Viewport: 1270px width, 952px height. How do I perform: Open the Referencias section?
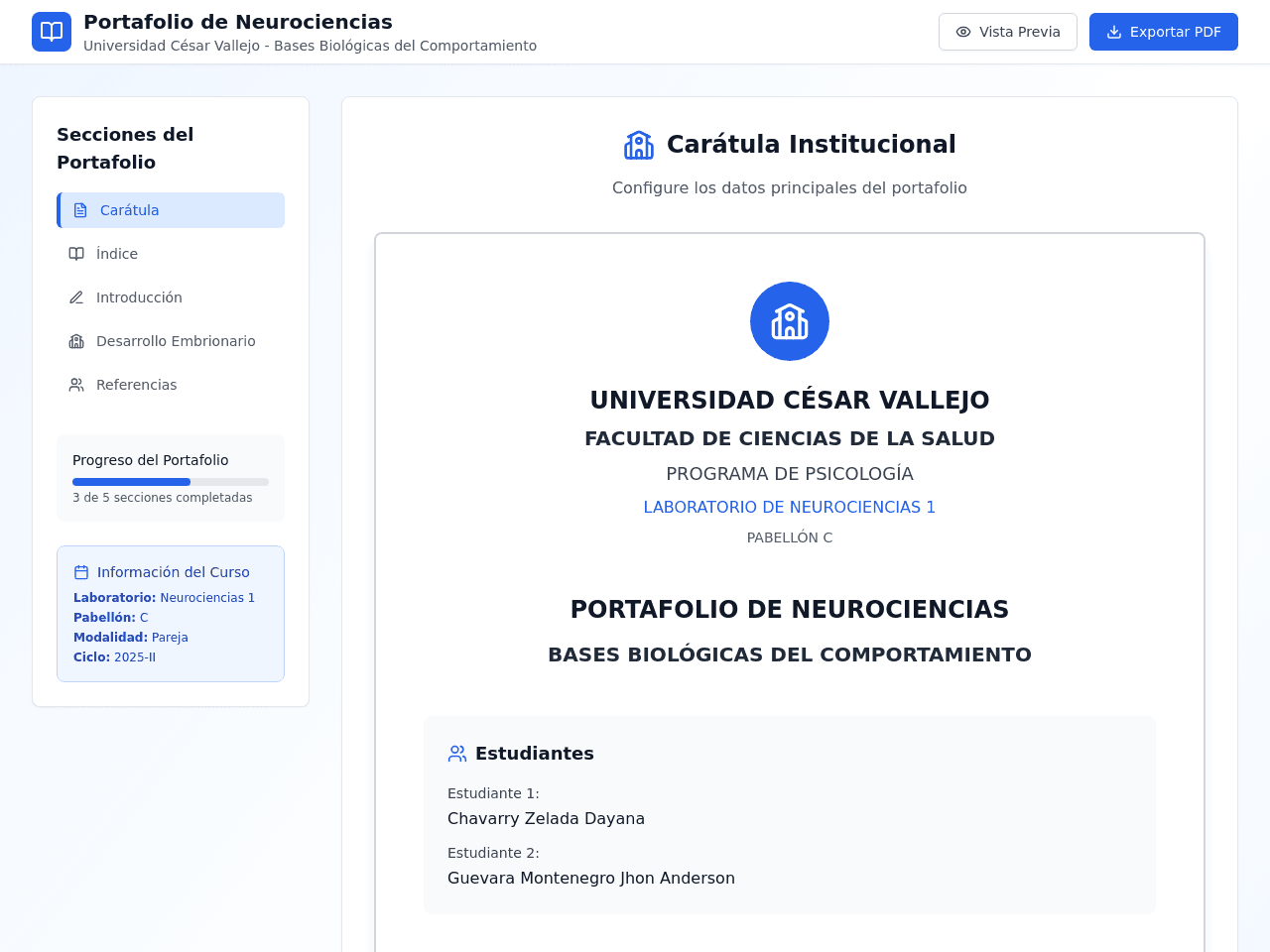[x=171, y=385]
